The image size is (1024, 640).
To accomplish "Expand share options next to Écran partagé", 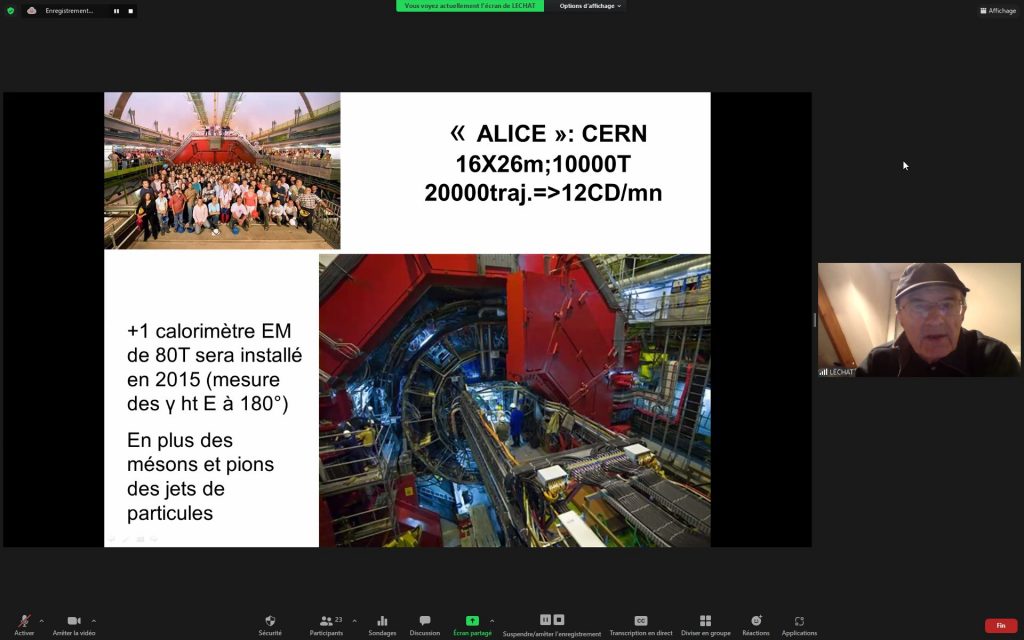I will tap(492, 620).
